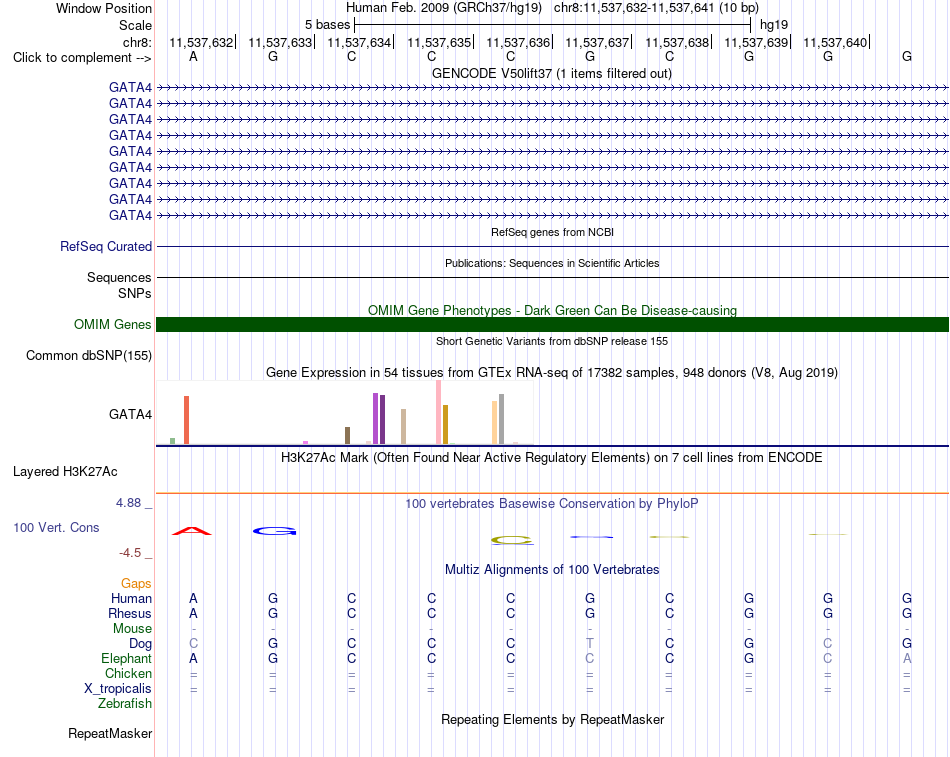Screen dimensions: 950x757
Task: Click the Rhesus species label
Action: (x=130, y=614)
